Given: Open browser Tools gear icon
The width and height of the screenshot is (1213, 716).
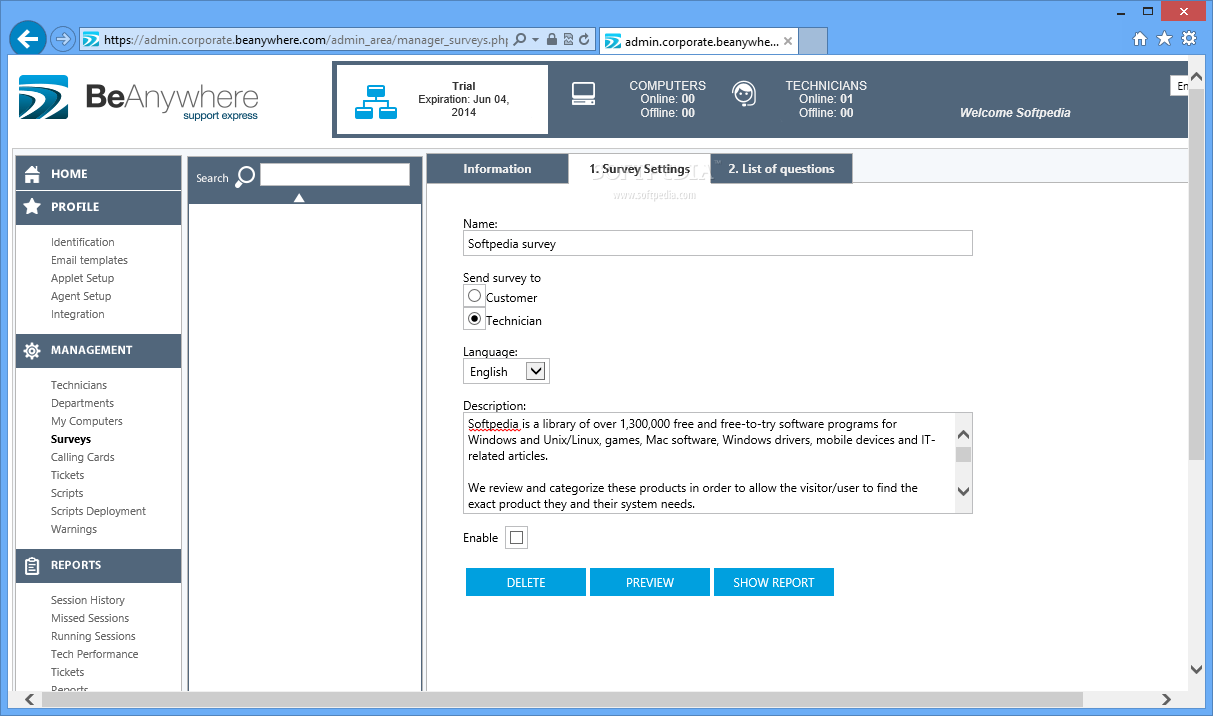Looking at the screenshot, I should [x=1189, y=39].
